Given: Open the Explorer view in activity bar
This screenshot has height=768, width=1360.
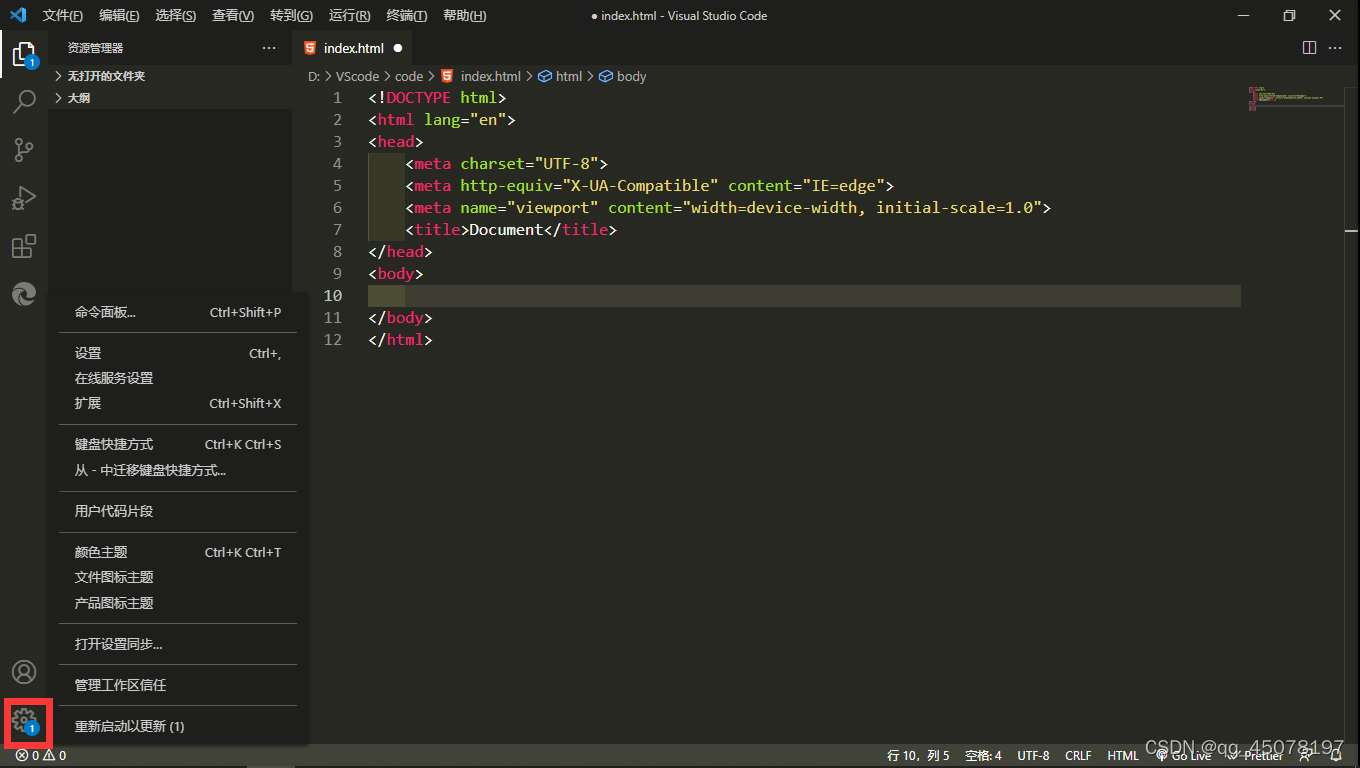Looking at the screenshot, I should tap(24, 54).
